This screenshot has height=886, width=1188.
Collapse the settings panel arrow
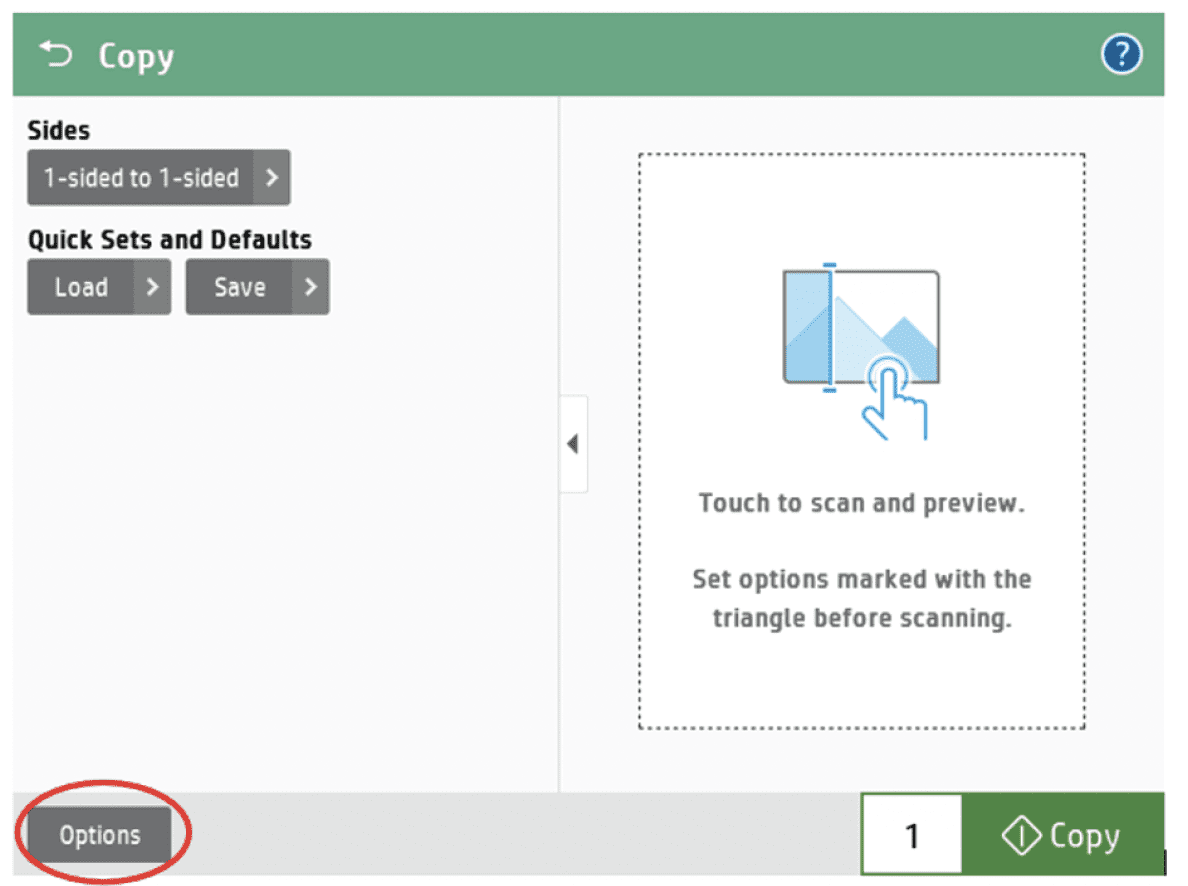[574, 444]
